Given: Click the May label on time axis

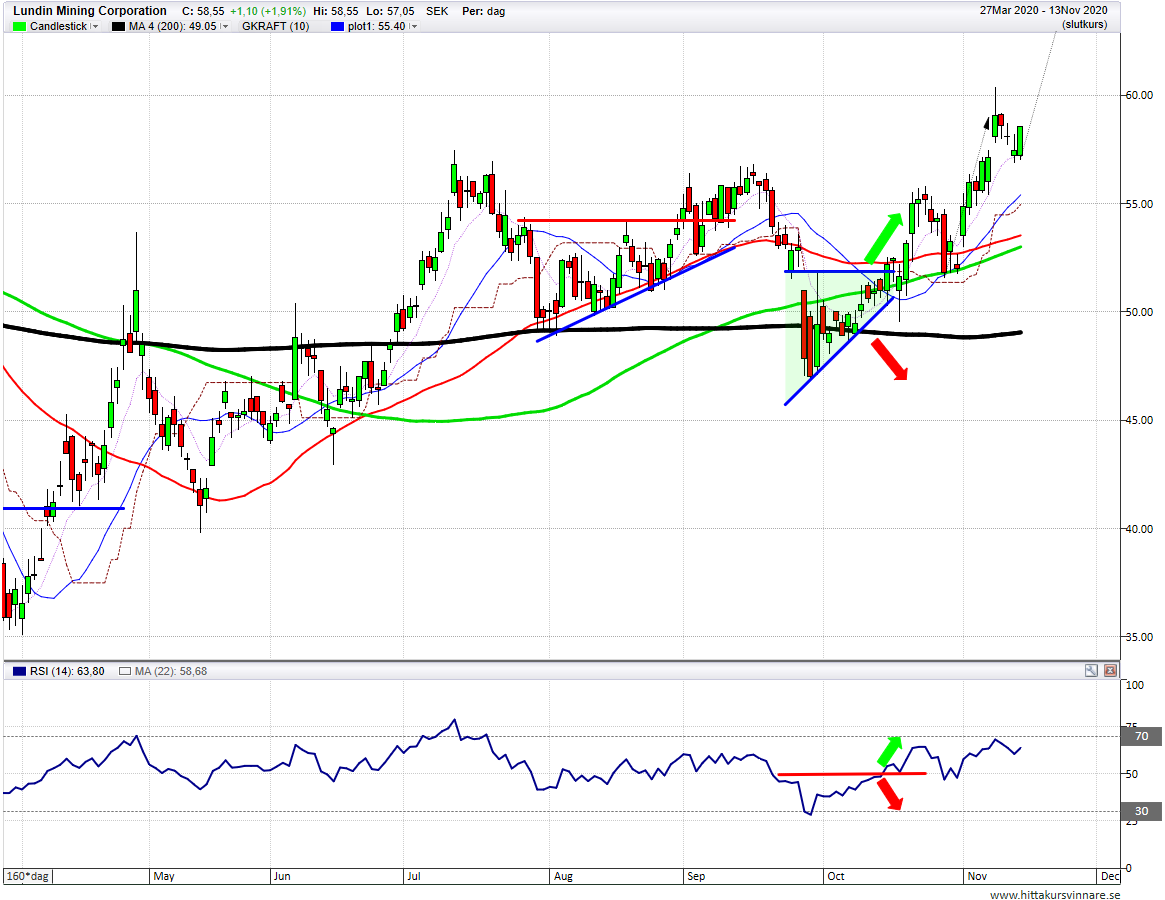Looking at the screenshot, I should [163, 876].
